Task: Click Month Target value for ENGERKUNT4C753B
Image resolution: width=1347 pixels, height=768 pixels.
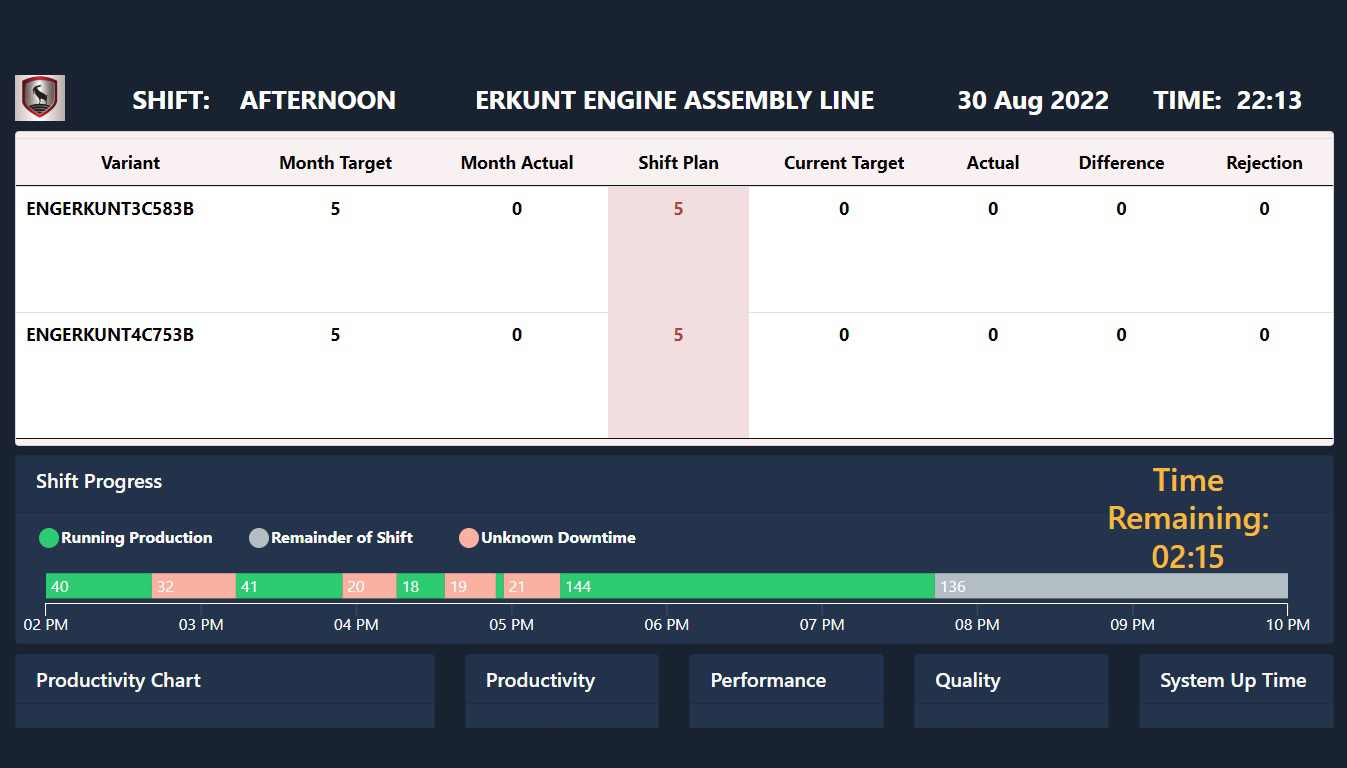Action: (x=335, y=335)
